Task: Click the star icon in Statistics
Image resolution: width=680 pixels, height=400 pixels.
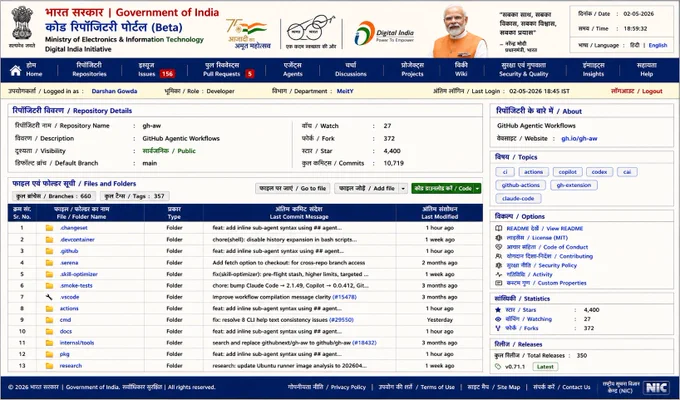Action: [498, 310]
